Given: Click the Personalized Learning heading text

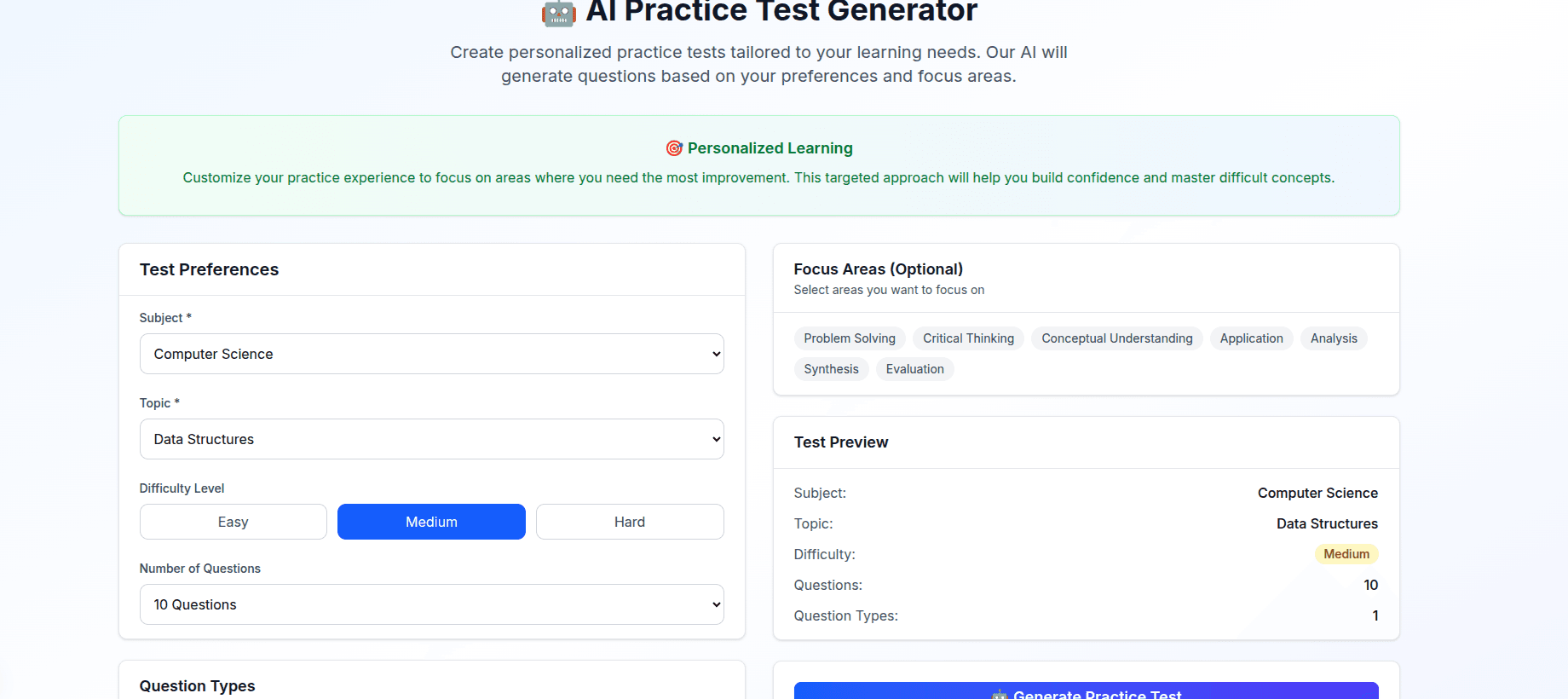Looking at the screenshot, I should click(770, 148).
